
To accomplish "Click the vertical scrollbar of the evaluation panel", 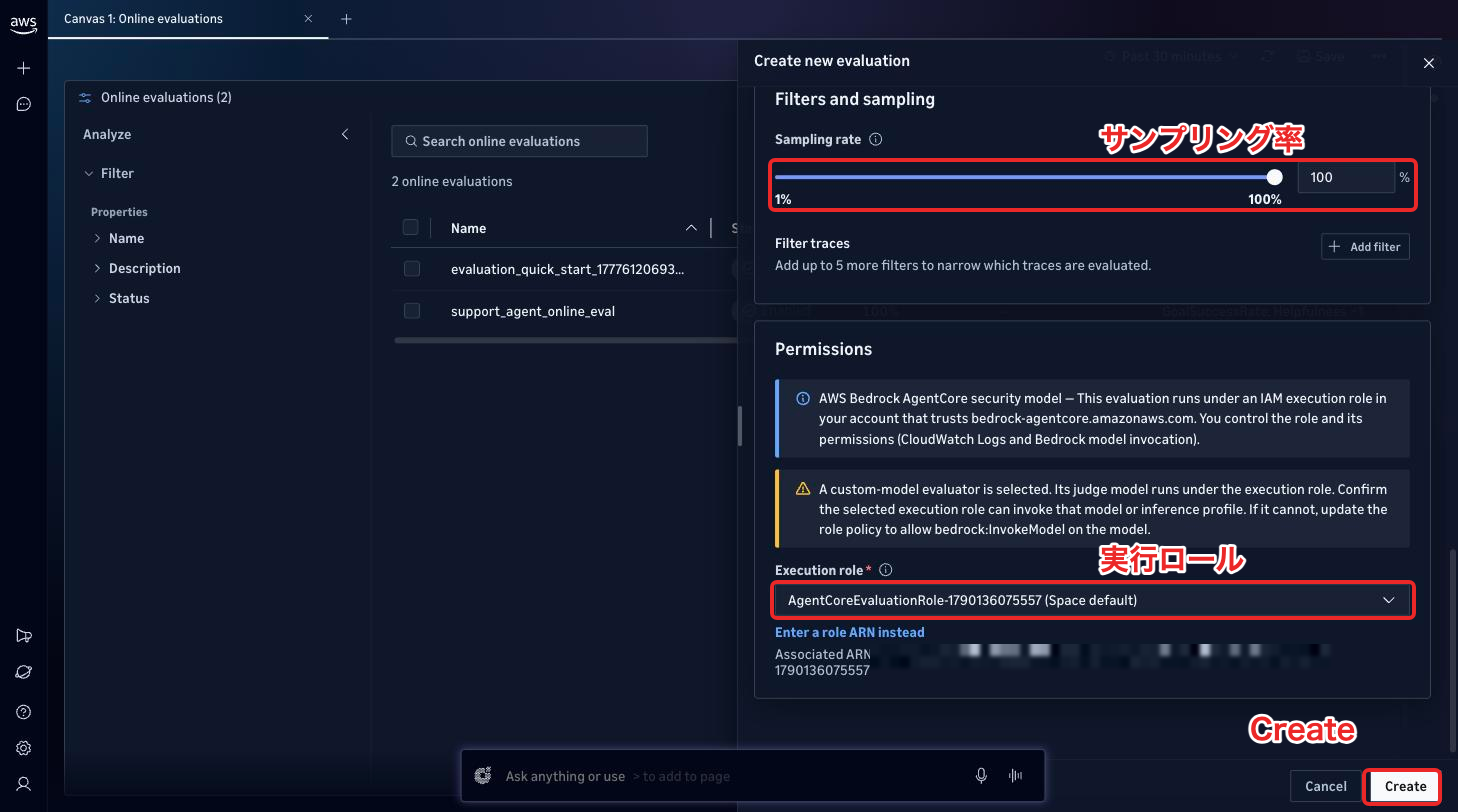I will click(x=1453, y=650).
